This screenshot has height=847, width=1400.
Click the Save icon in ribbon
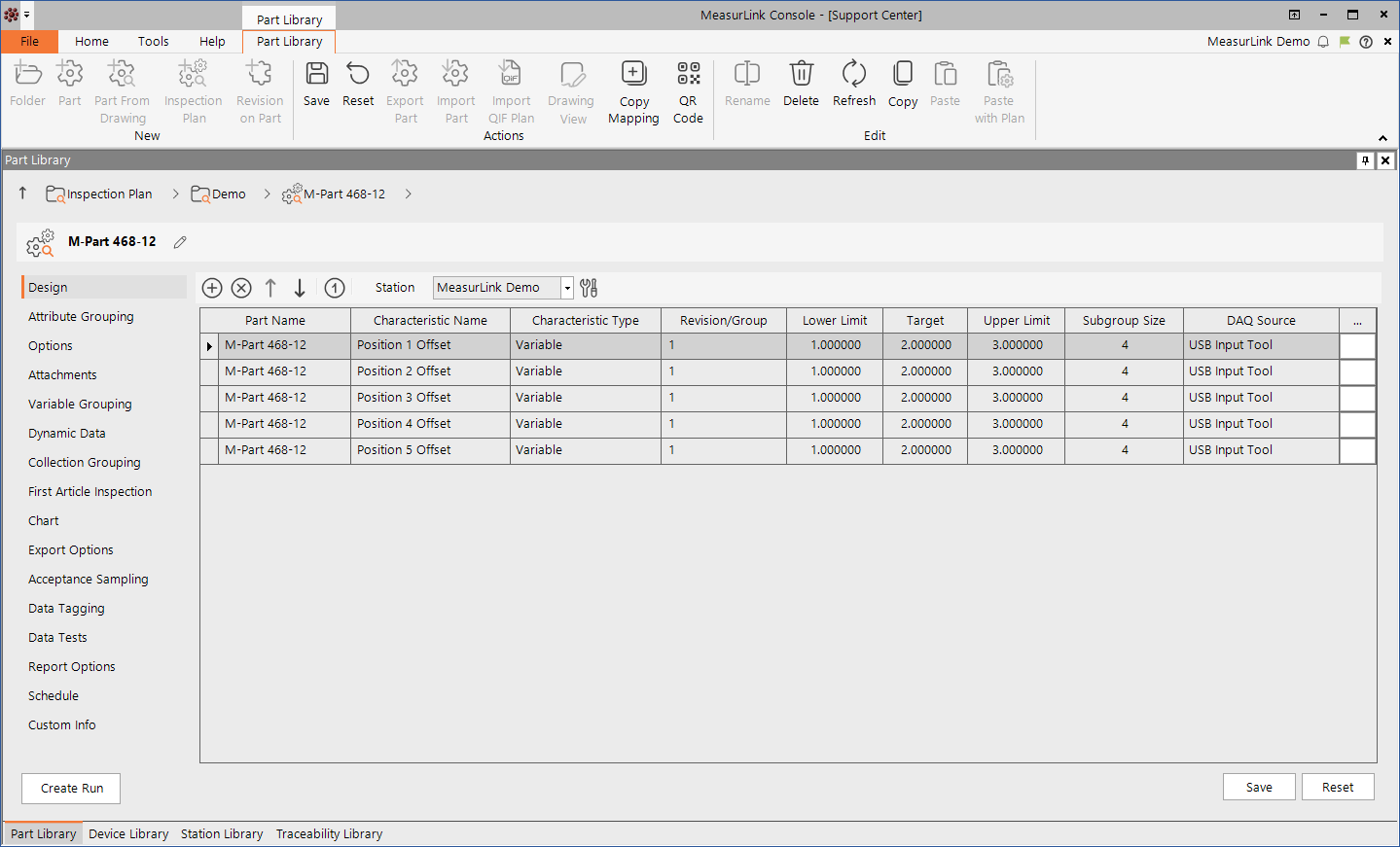[x=317, y=74]
